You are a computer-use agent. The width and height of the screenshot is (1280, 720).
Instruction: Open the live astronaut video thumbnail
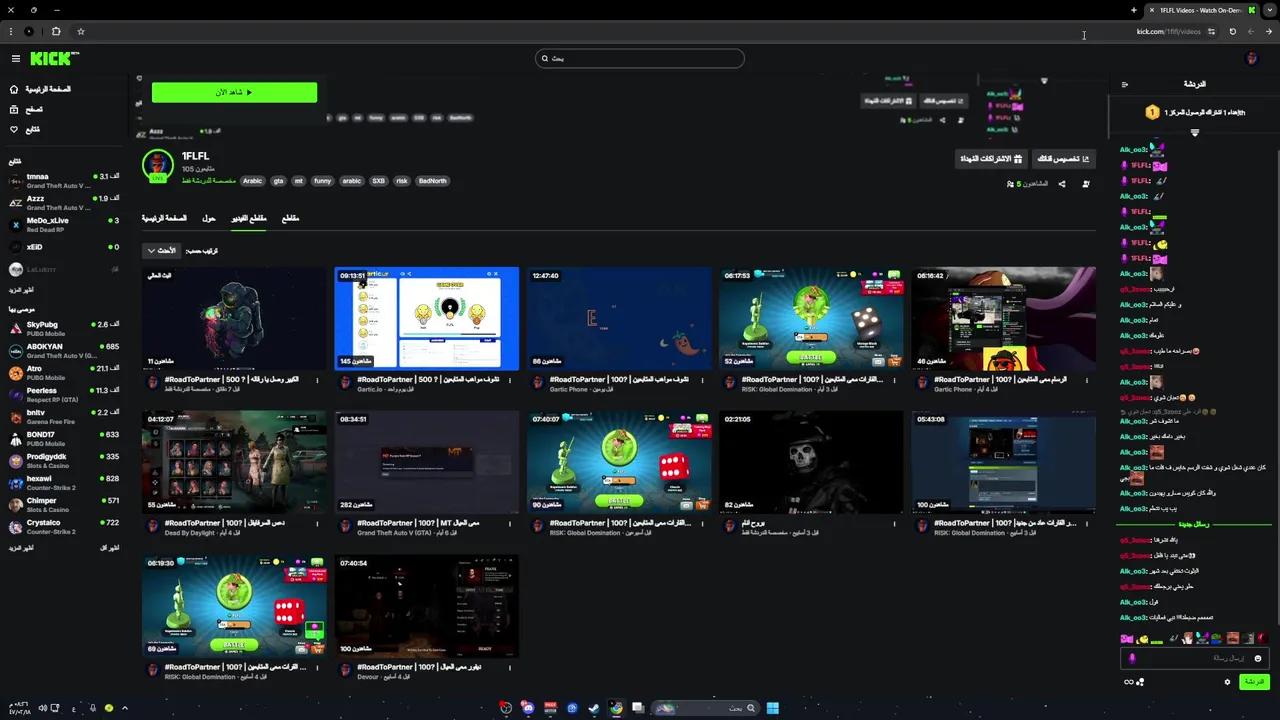(x=234, y=318)
